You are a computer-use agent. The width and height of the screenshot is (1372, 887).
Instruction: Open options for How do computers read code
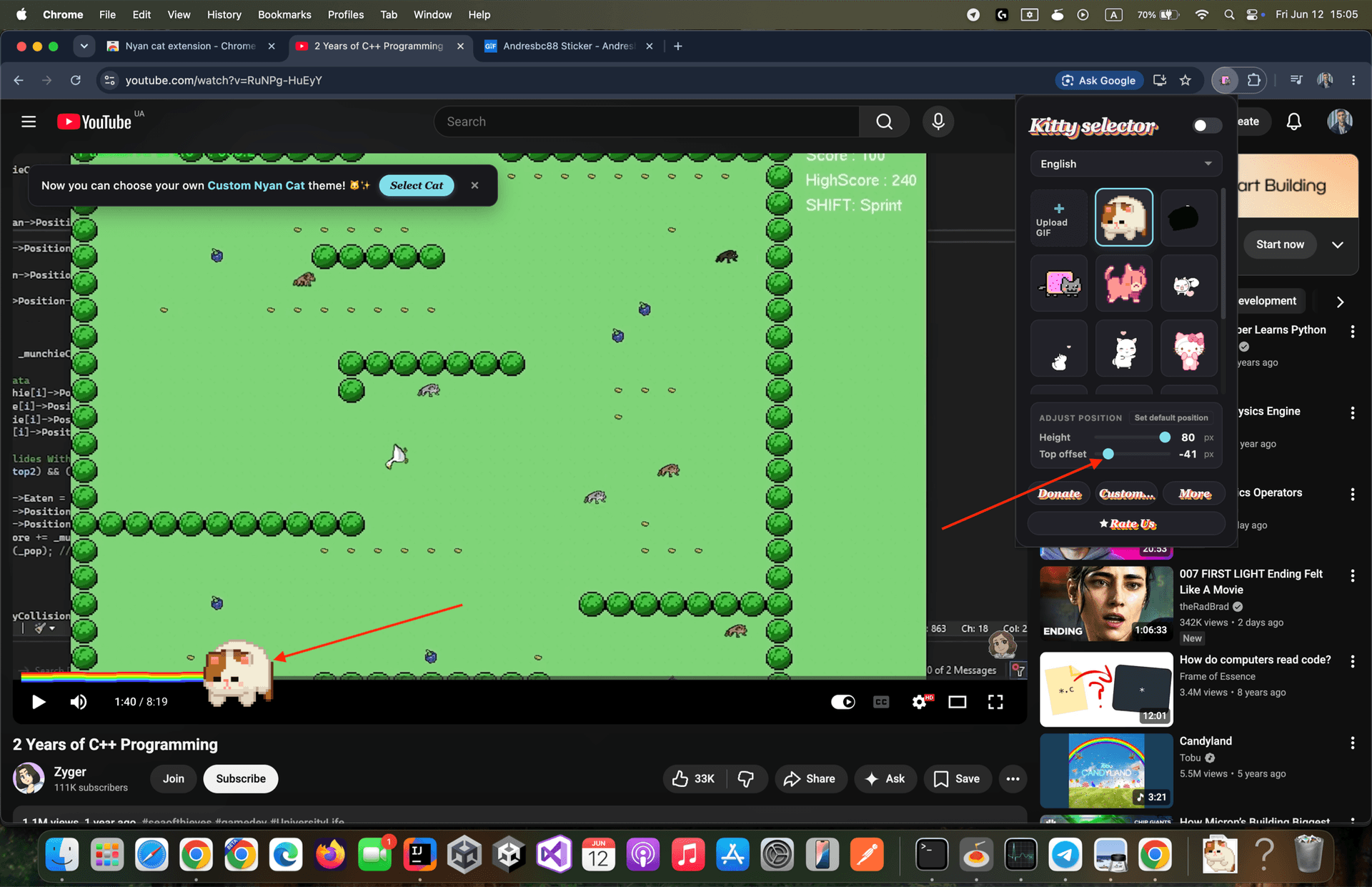1352,661
